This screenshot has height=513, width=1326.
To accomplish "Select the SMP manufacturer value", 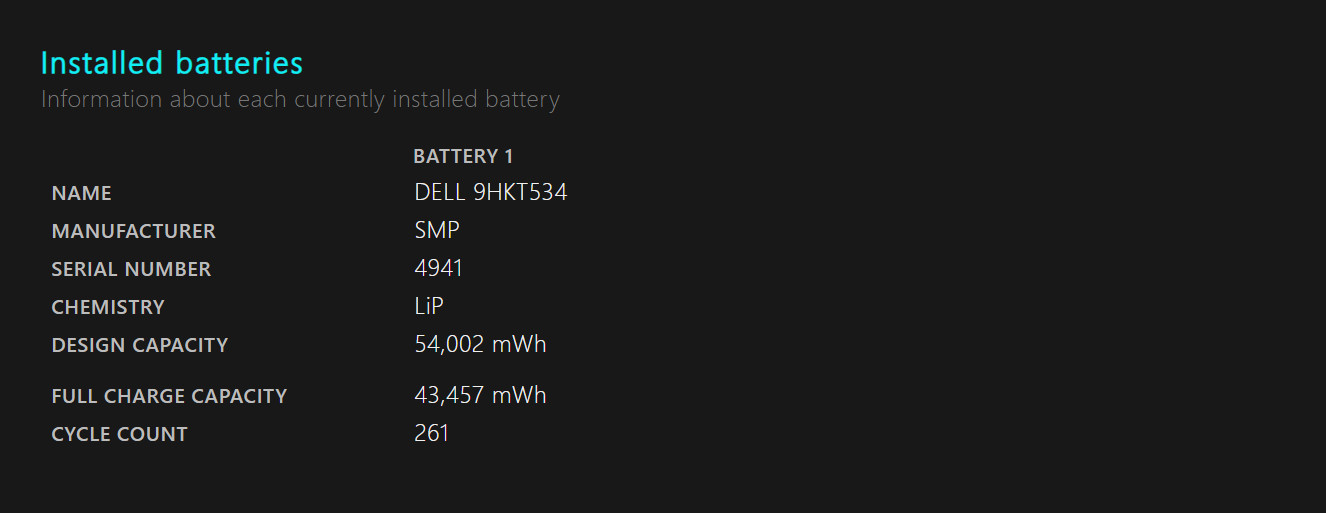I will click(437, 230).
